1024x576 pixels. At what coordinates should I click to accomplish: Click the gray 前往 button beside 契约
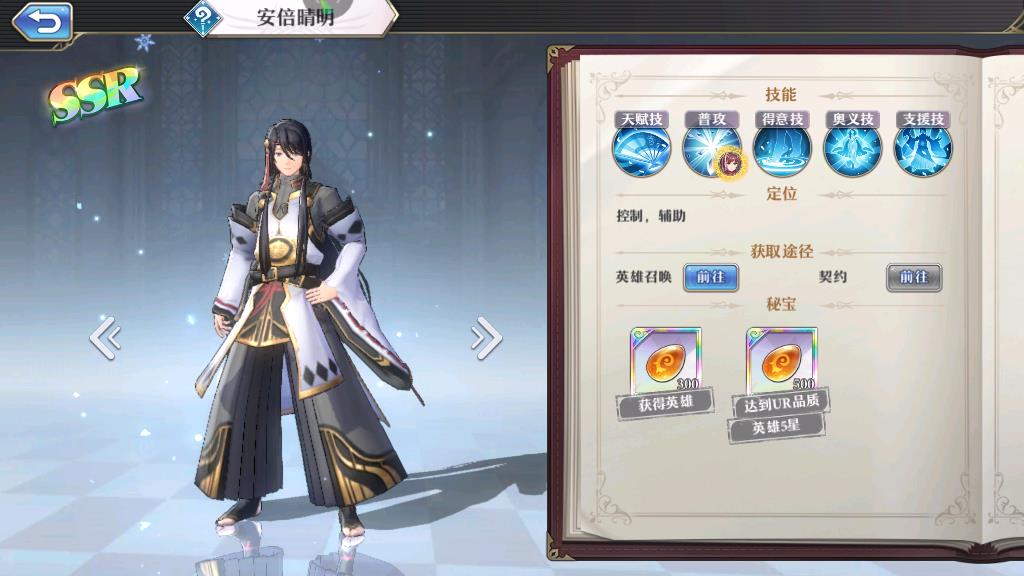[x=914, y=278]
